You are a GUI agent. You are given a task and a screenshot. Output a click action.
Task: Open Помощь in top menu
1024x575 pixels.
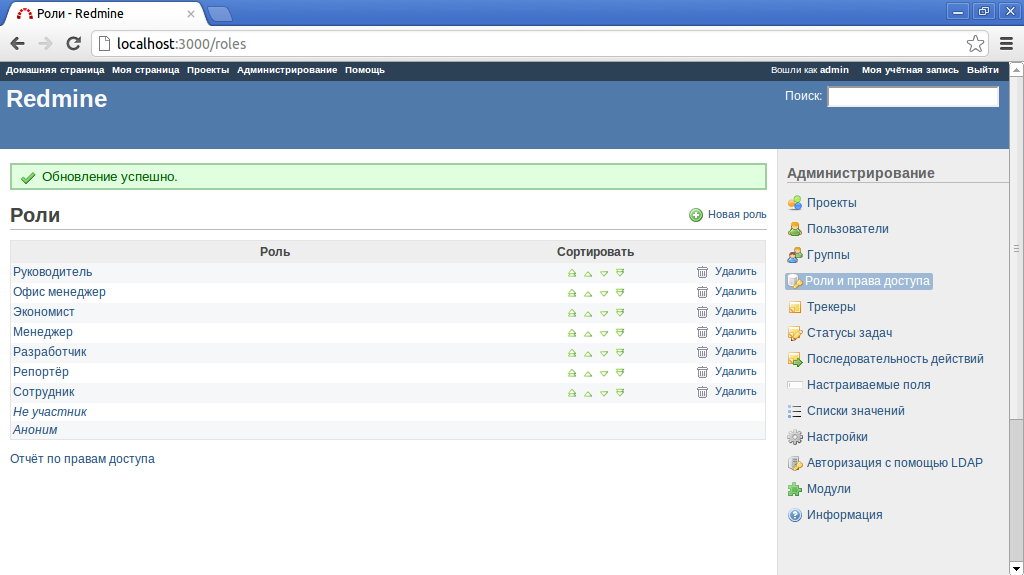tap(365, 70)
